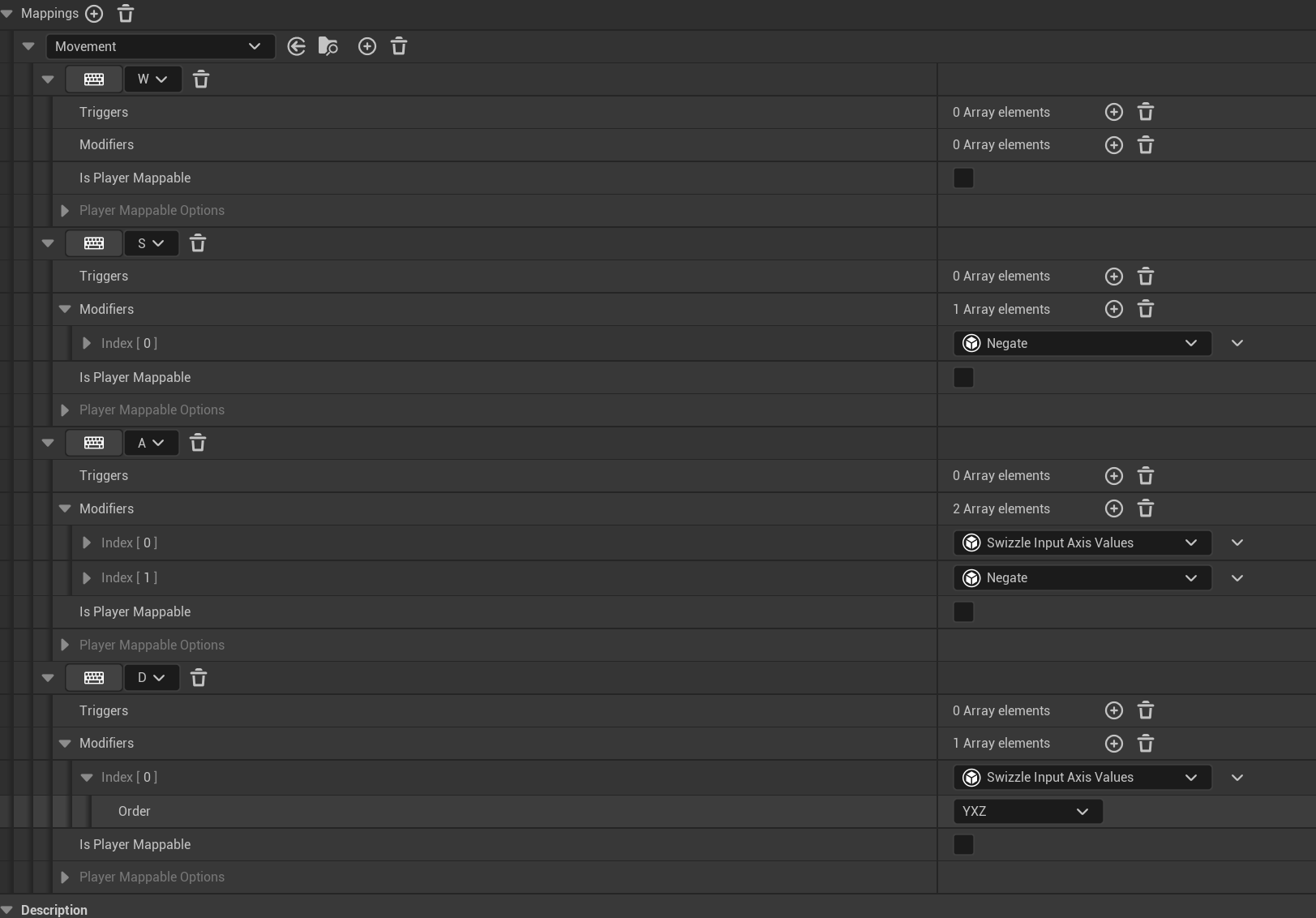Viewport: 1316px width, 918px height.
Task: Add a key binding to Movement action
Action: (x=367, y=46)
